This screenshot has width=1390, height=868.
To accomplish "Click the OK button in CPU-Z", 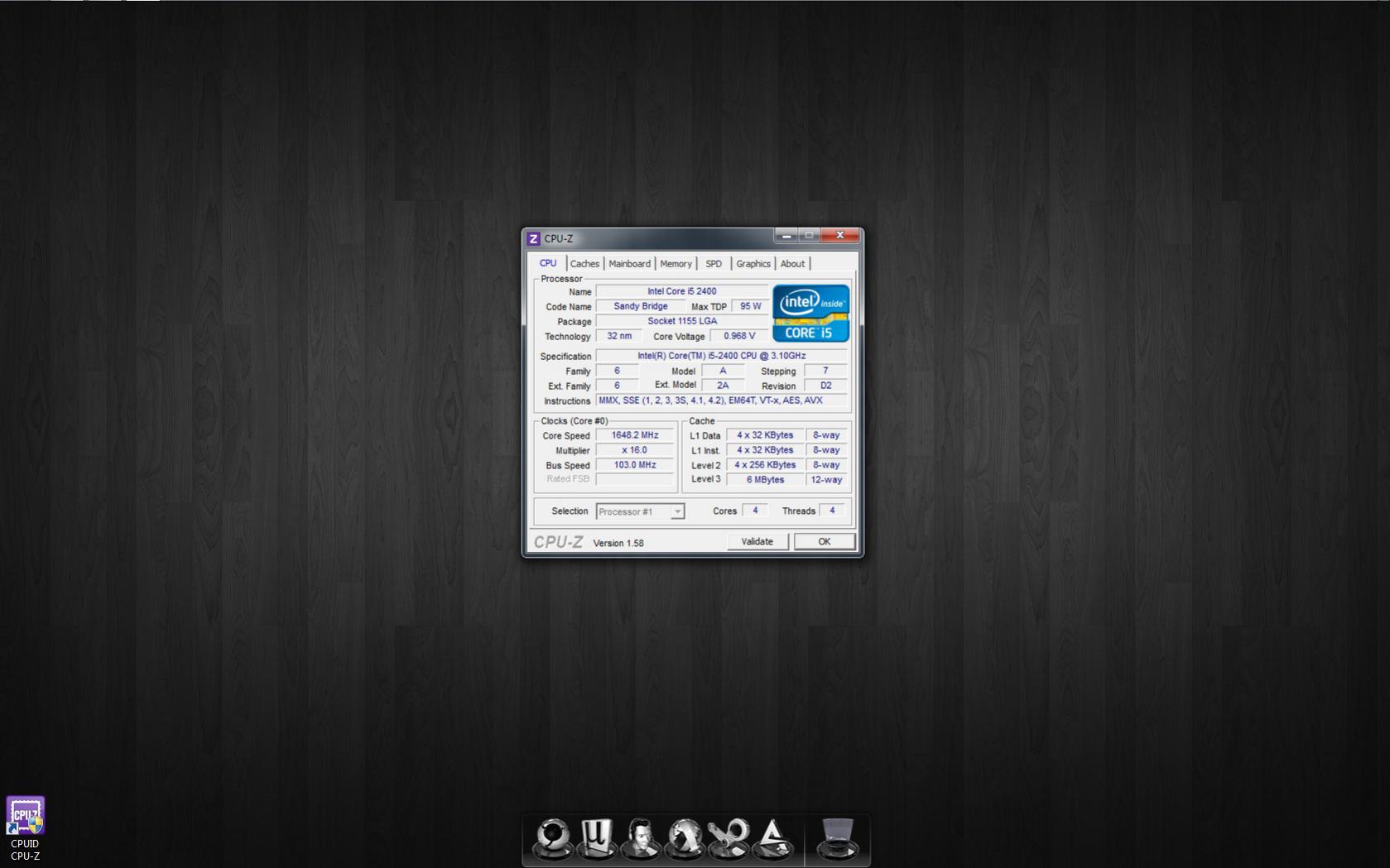I will tap(824, 541).
